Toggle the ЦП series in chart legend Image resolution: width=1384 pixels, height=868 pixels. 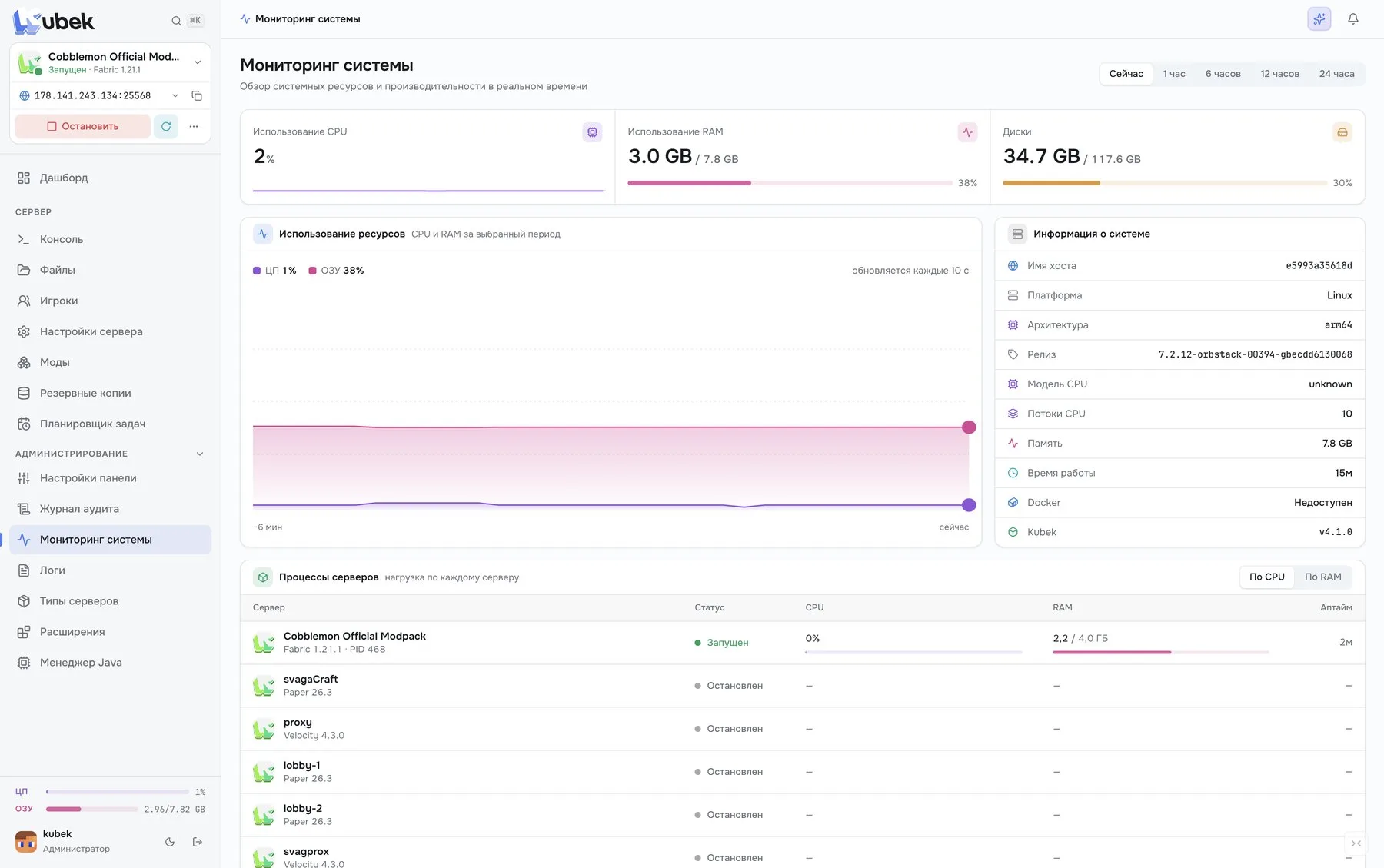click(274, 271)
